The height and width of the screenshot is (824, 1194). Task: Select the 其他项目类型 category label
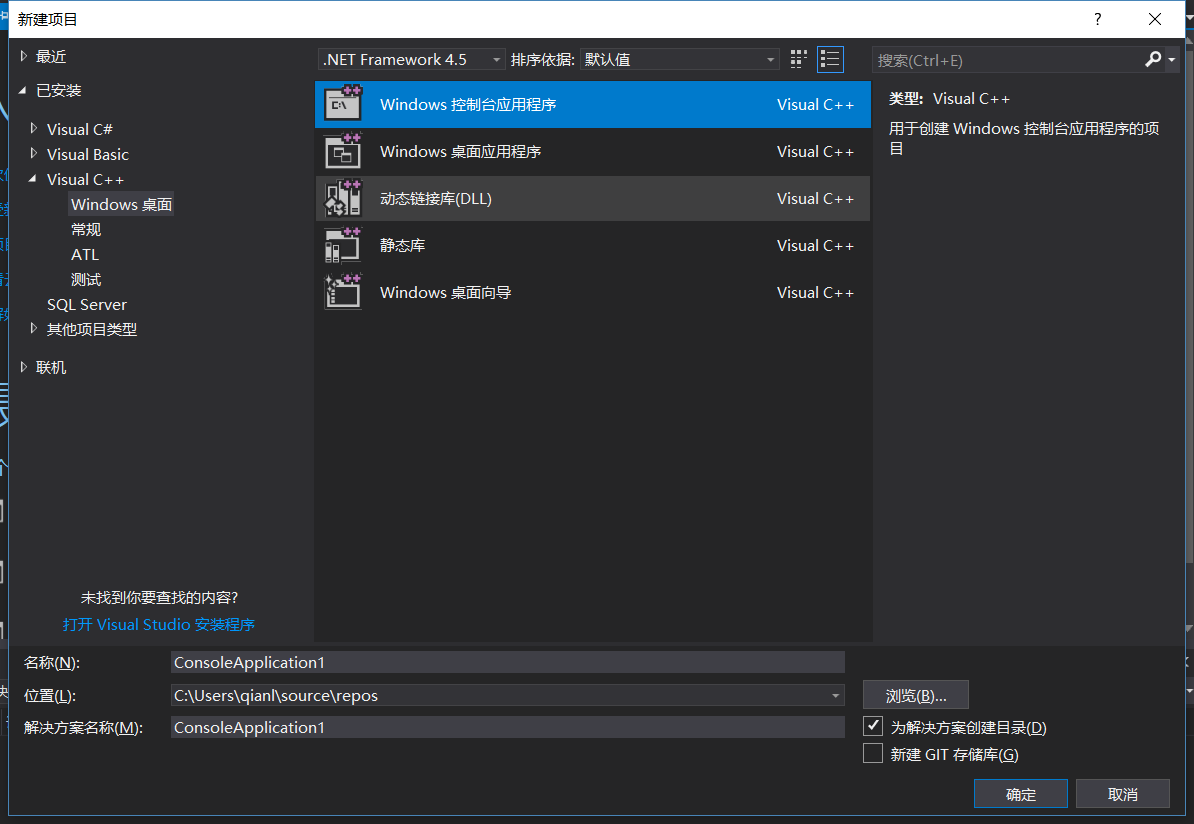[92, 330]
